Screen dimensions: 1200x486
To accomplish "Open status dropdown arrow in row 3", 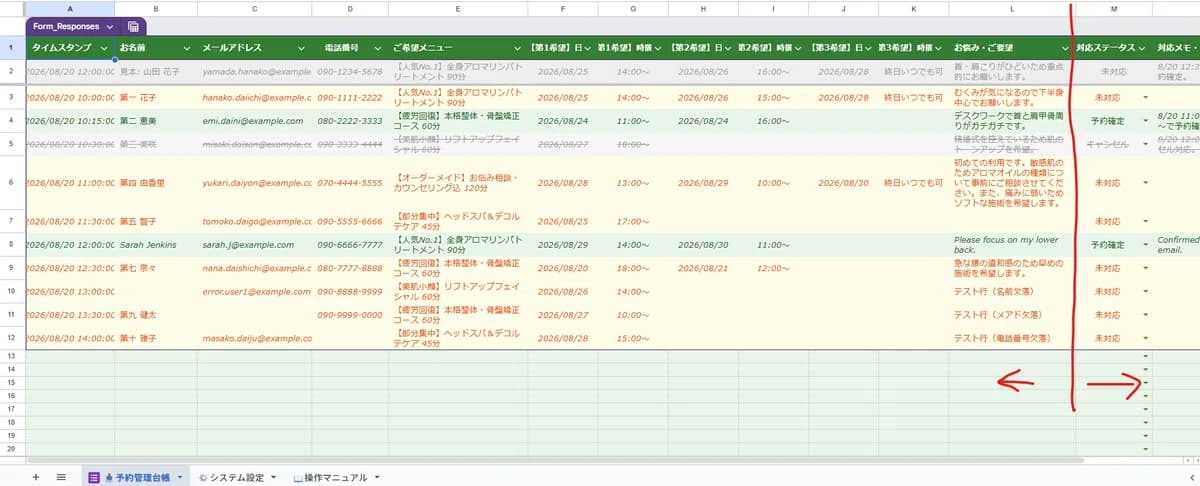I will 1145,97.
